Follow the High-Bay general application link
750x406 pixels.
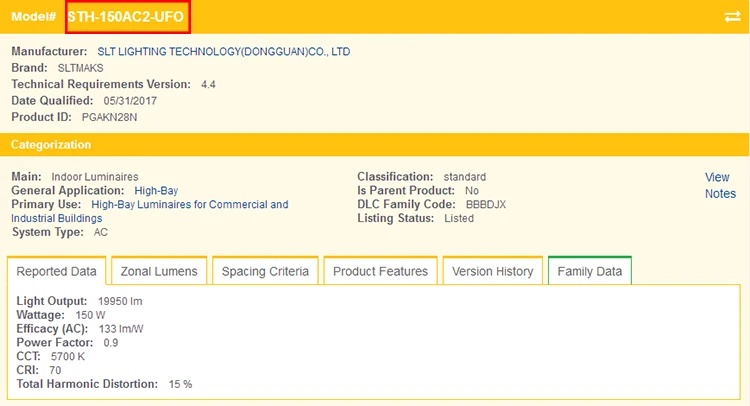pyautogui.click(x=157, y=190)
